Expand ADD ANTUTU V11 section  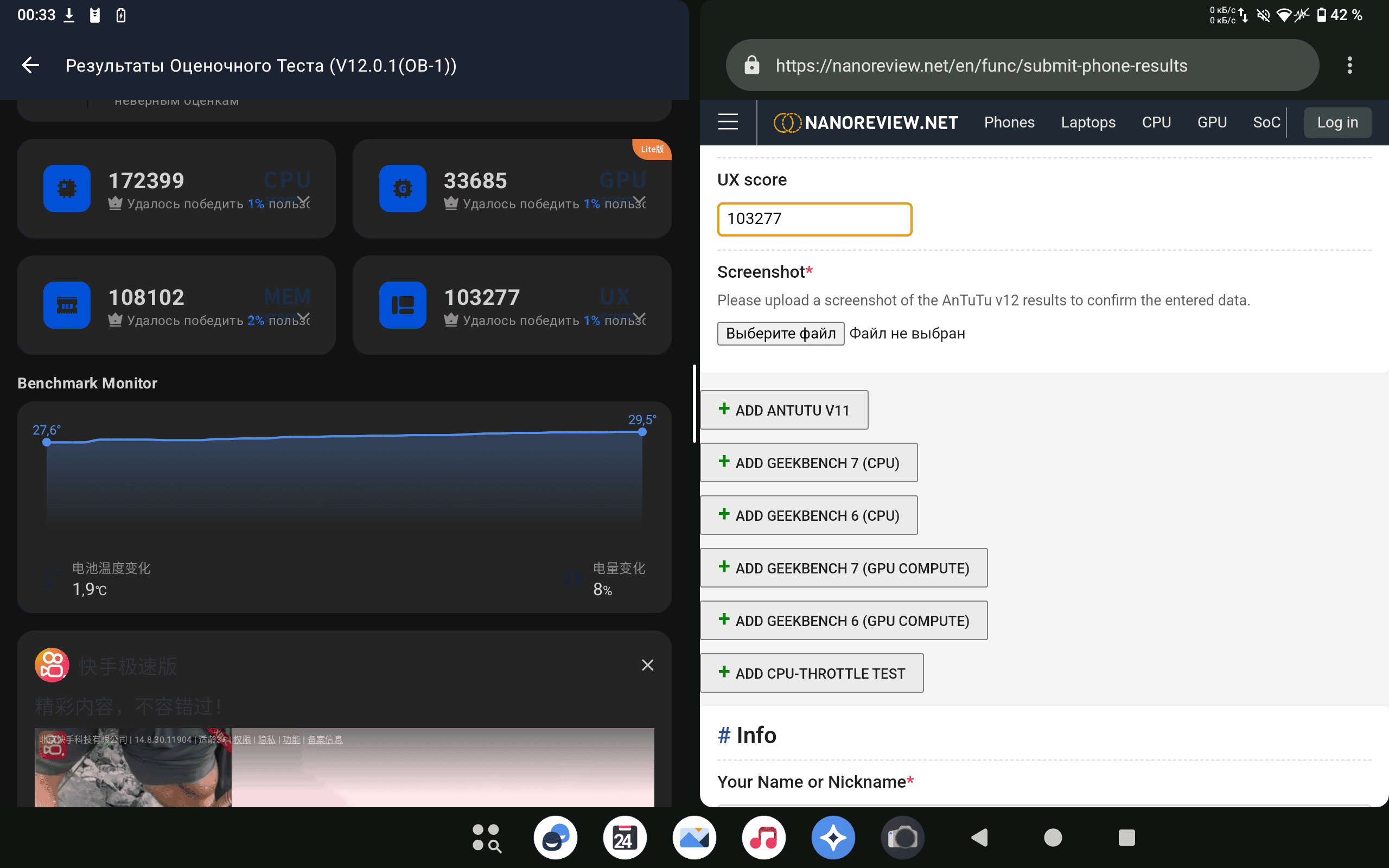[x=784, y=410]
